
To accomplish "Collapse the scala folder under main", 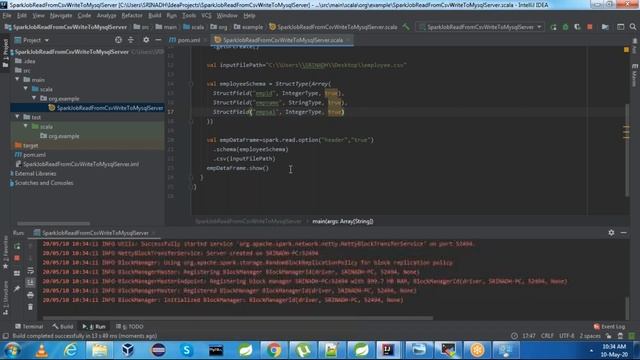I will tap(26, 89).
